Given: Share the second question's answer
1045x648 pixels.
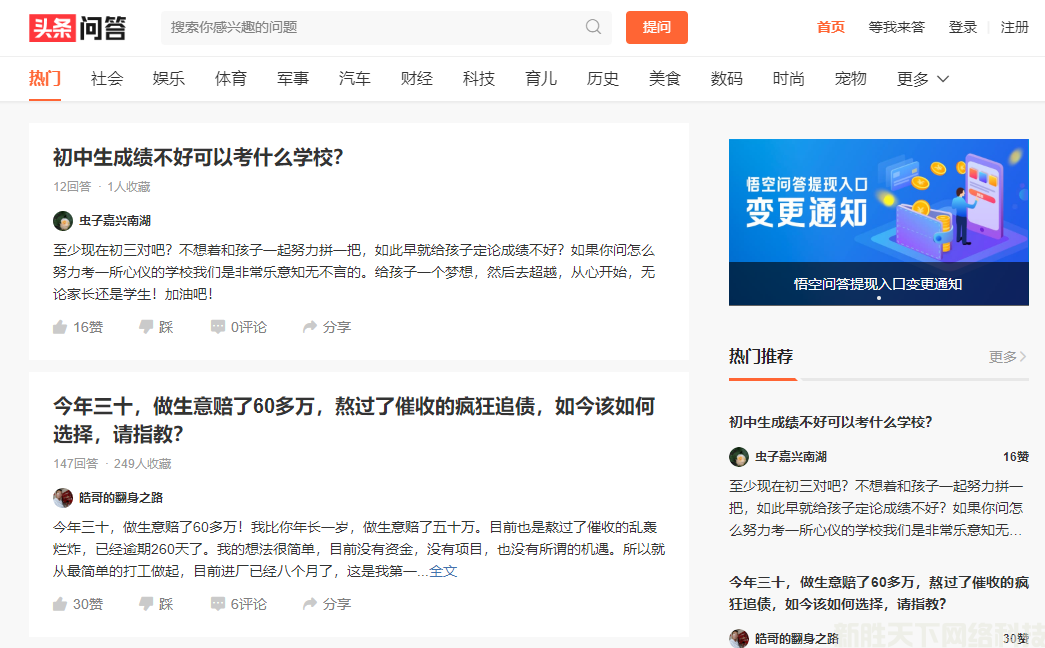Looking at the screenshot, I should coord(326,604).
